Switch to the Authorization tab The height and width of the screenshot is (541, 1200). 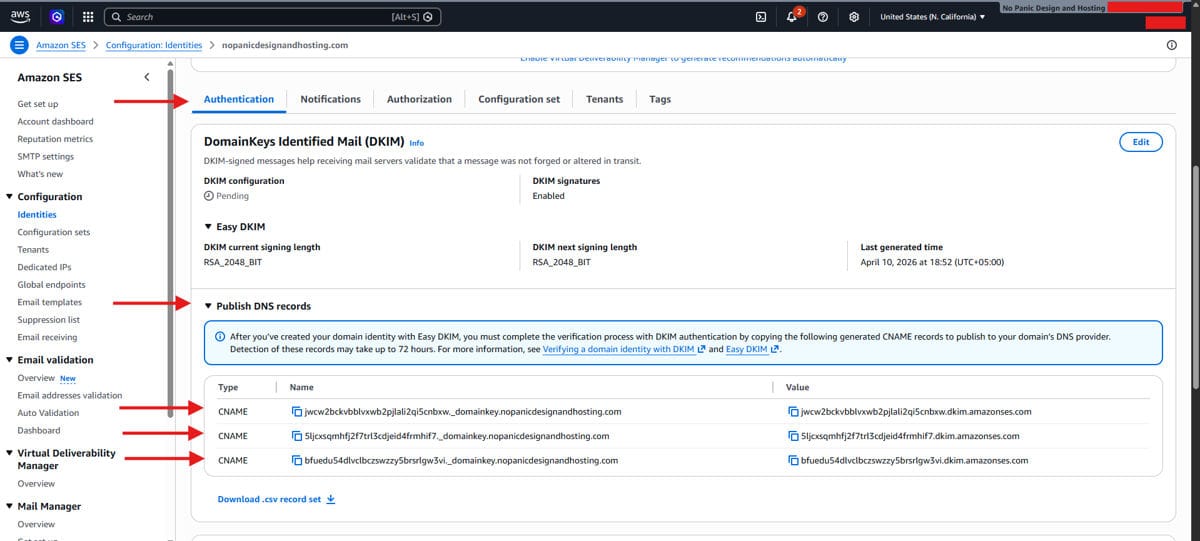[419, 99]
